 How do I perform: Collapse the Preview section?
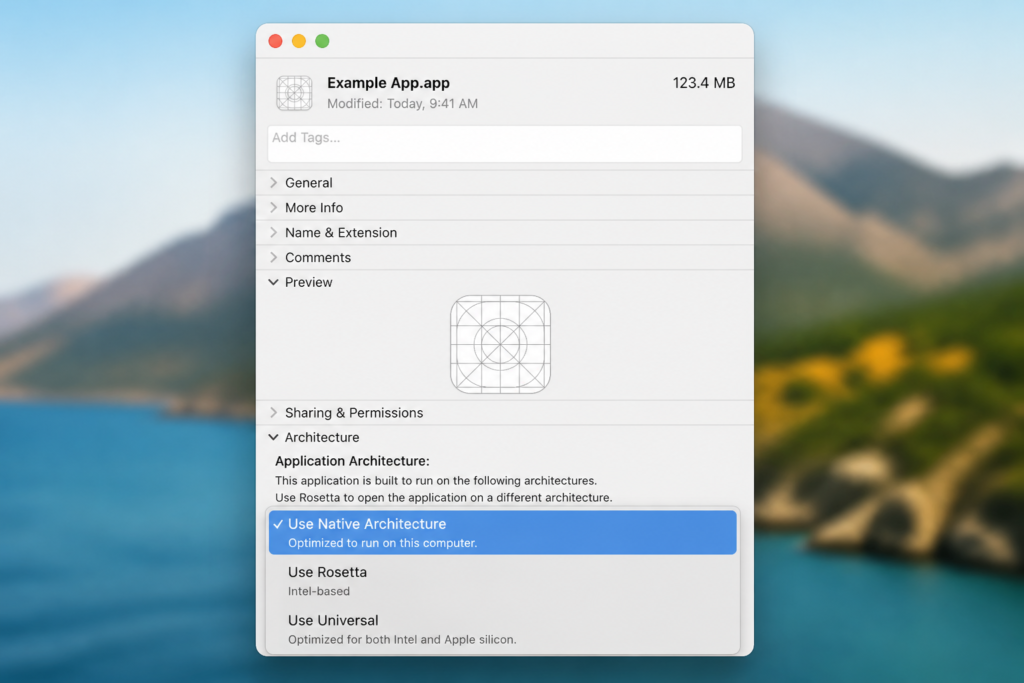tap(273, 282)
